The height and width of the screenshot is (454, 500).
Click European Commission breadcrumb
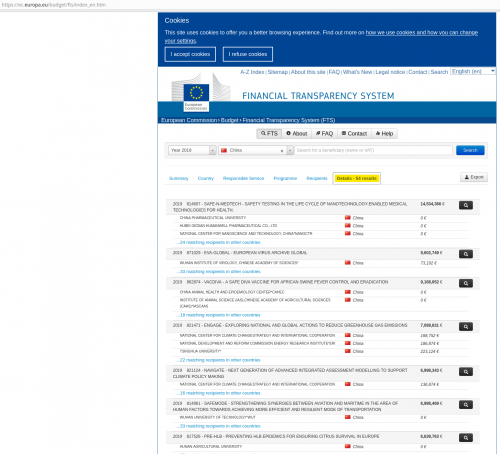click(189, 120)
